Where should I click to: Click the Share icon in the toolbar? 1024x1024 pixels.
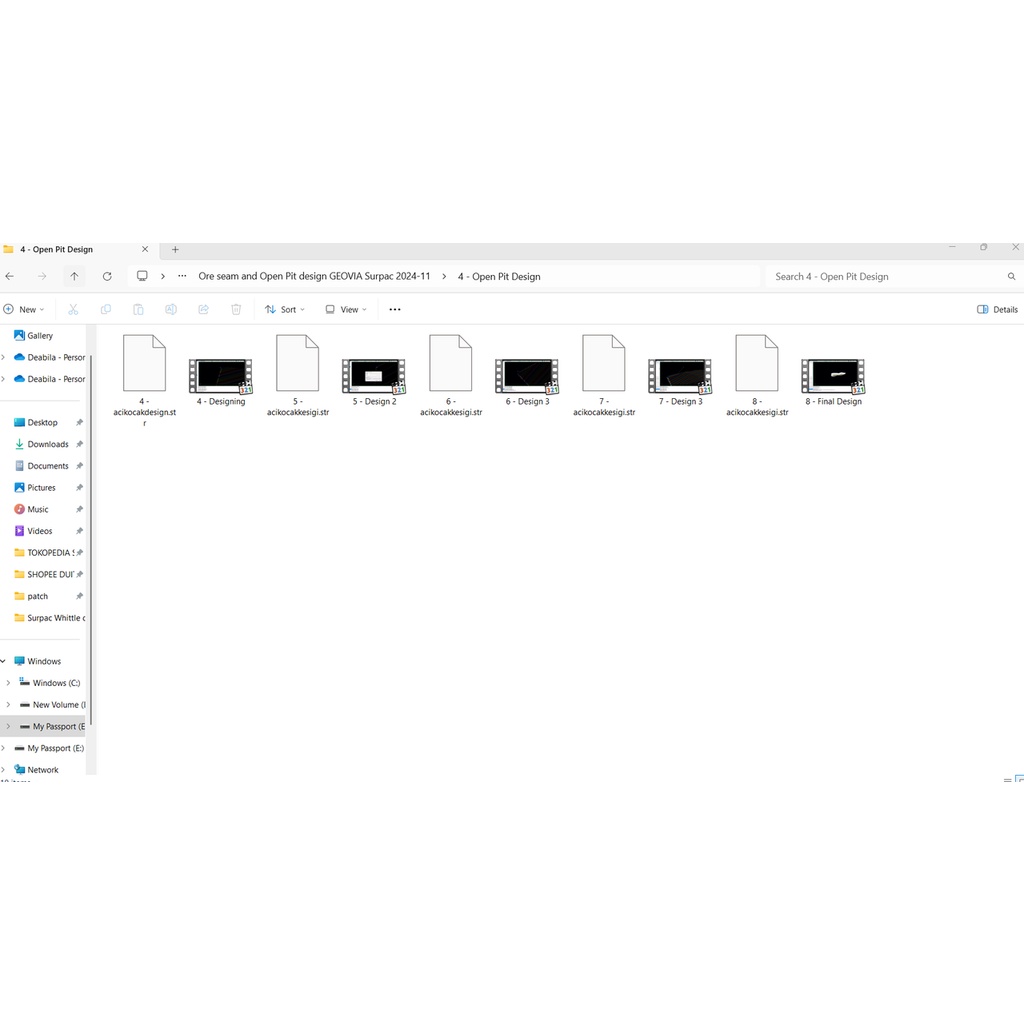pyautogui.click(x=204, y=310)
